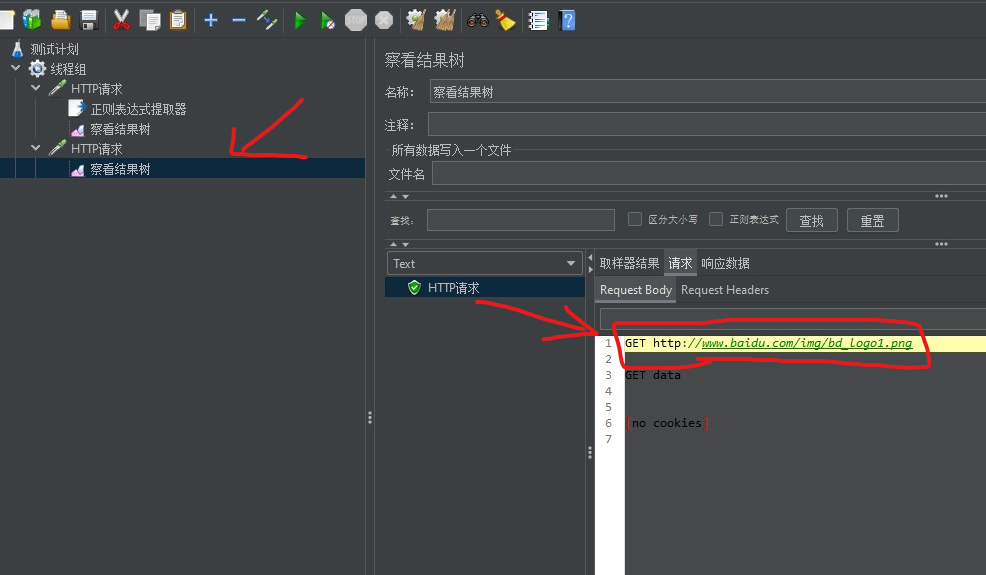Click the '[no cookies]' line text
The width and height of the screenshot is (986, 575).
click(667, 423)
